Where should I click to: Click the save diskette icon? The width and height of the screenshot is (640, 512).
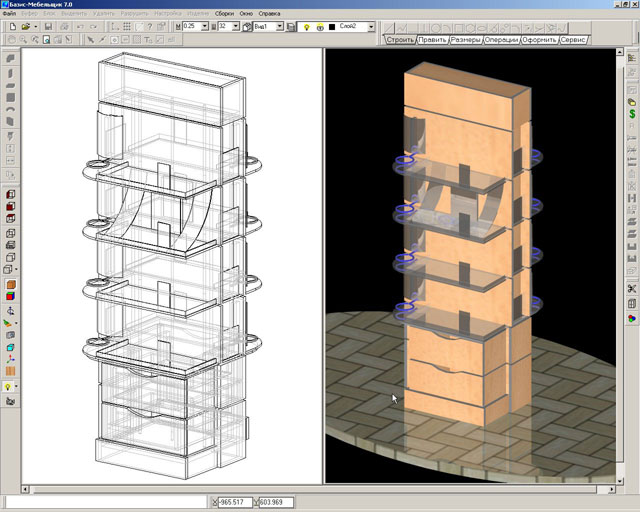(x=48, y=27)
